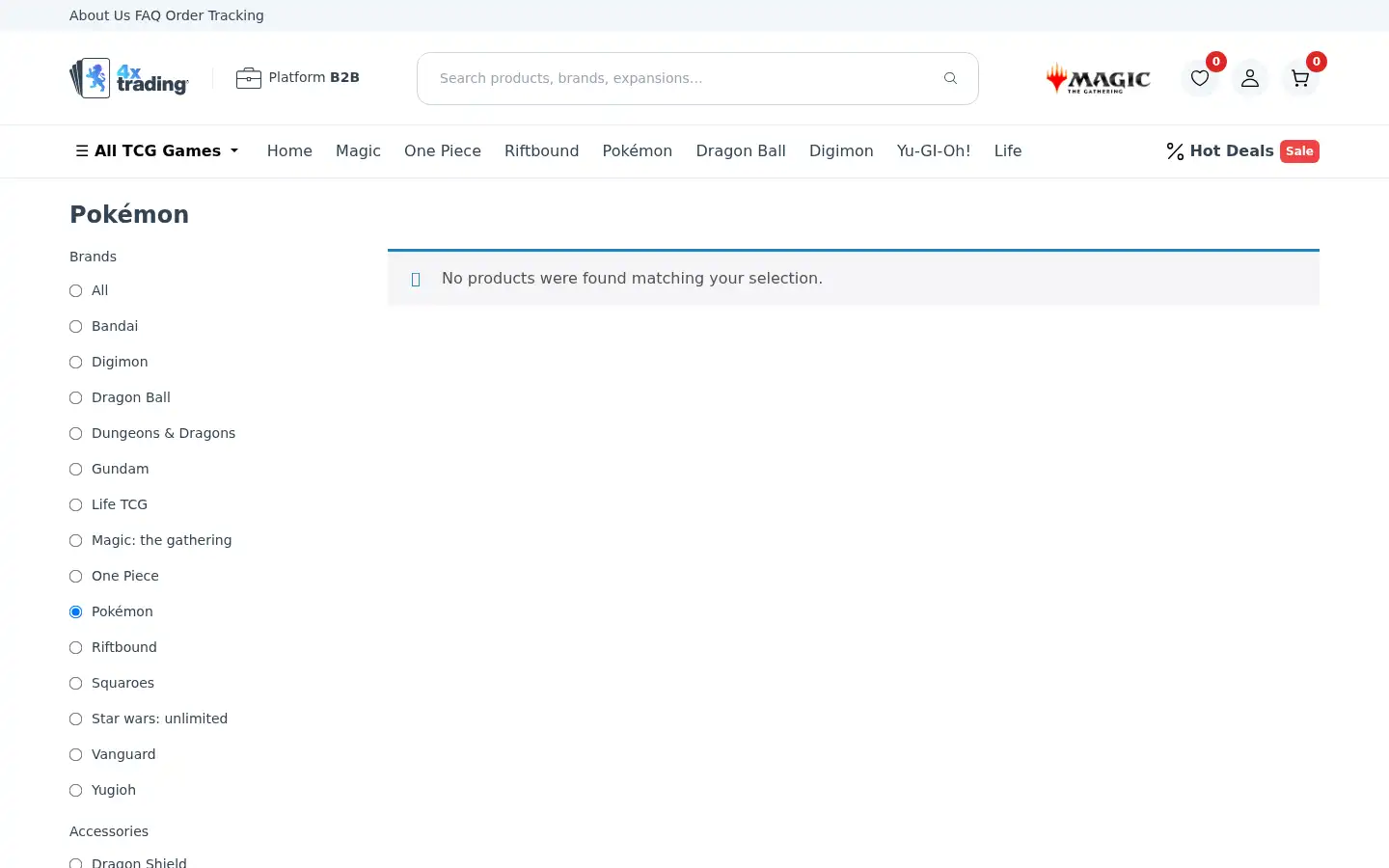
Task: Click the 4x trading logo
Action: pyautogui.click(x=129, y=78)
